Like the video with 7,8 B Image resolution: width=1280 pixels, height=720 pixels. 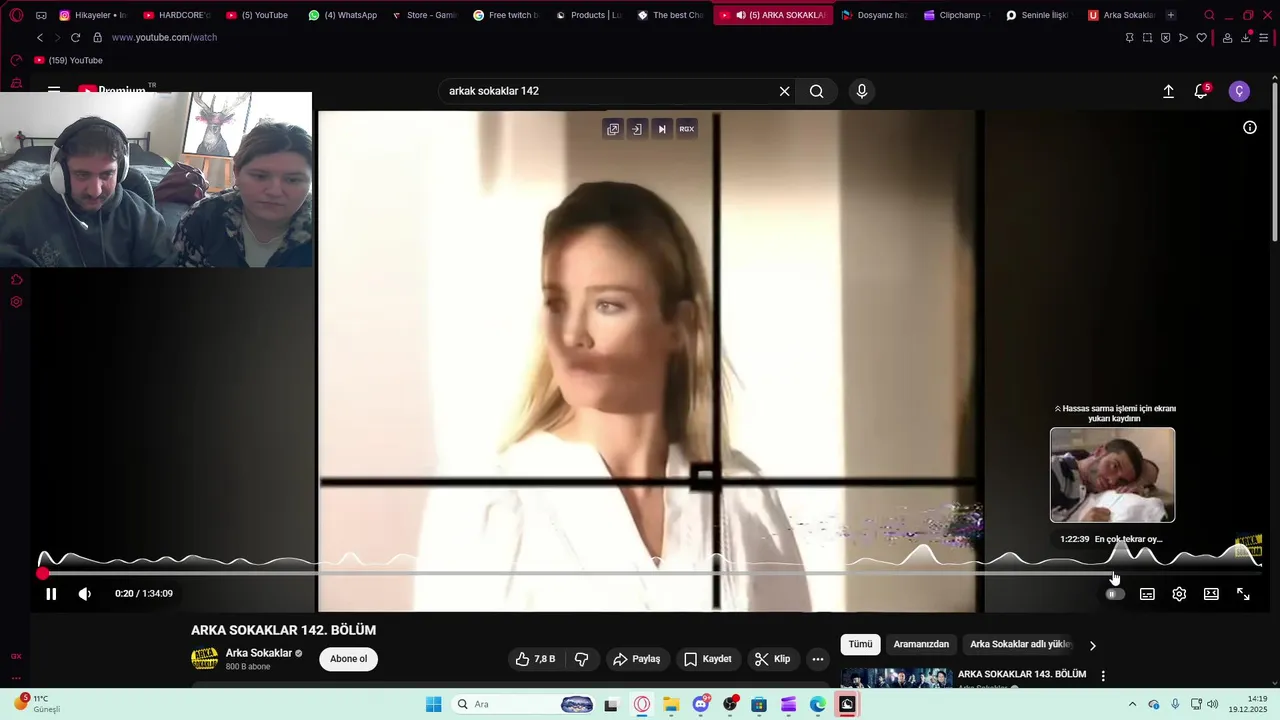(x=535, y=659)
